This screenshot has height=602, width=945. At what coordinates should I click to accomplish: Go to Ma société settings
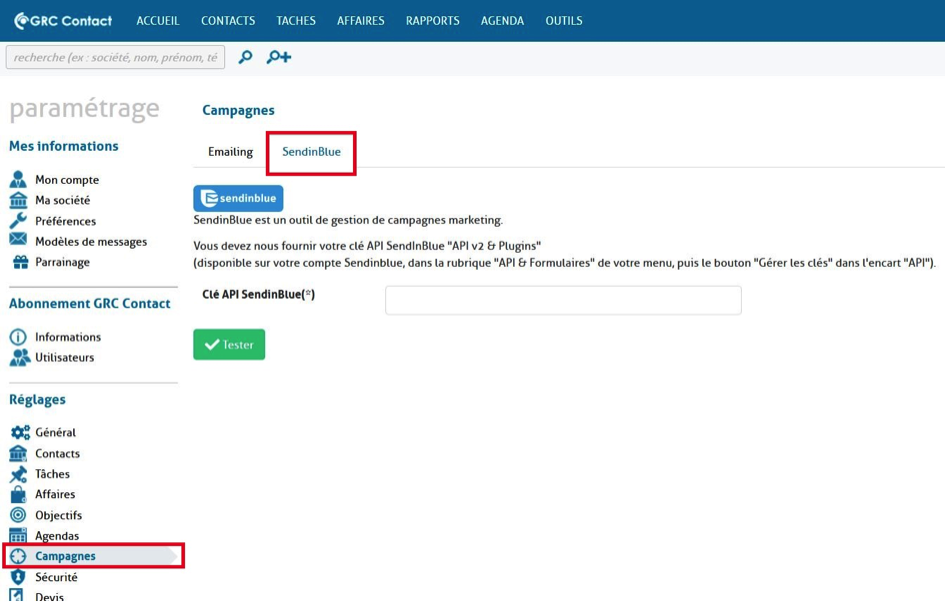pos(62,200)
